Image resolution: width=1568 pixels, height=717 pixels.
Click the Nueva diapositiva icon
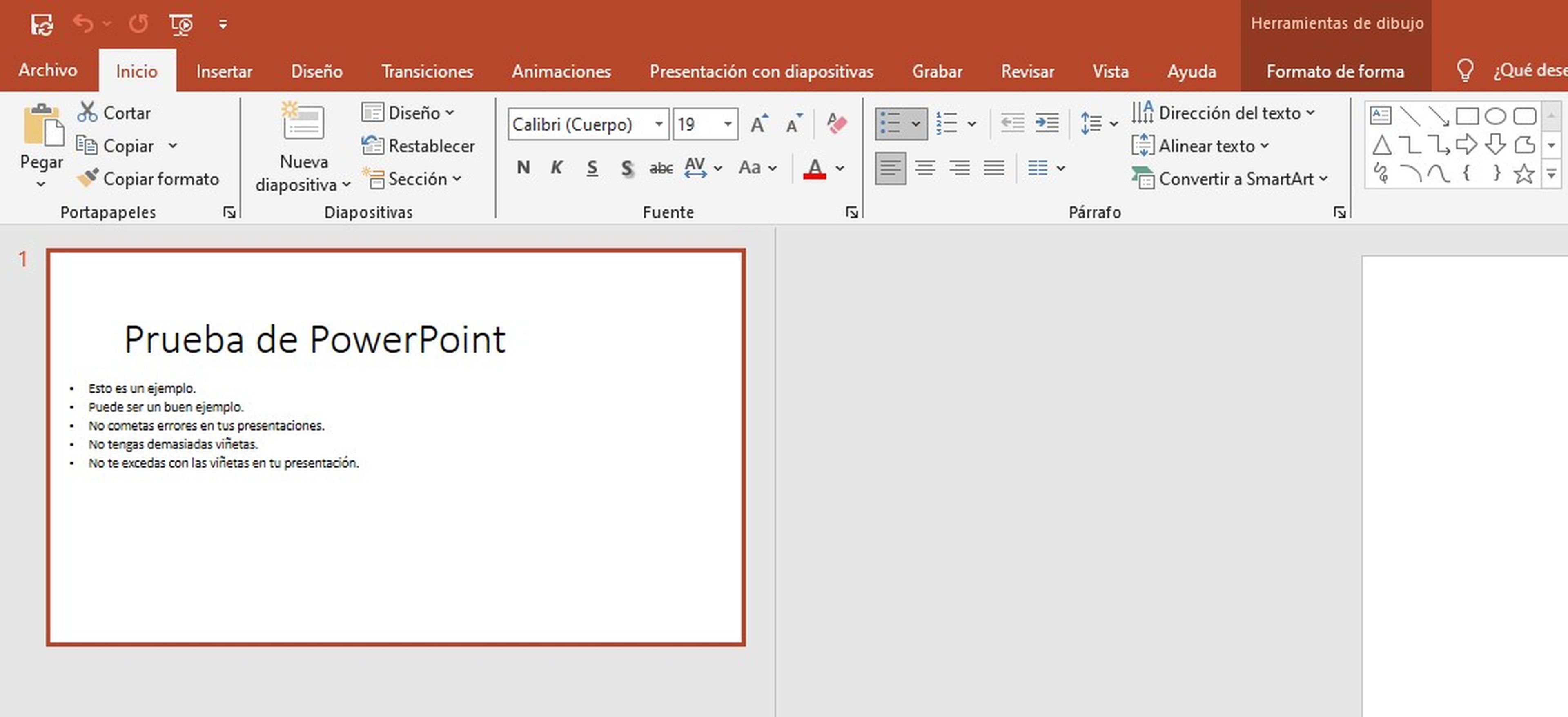tap(303, 120)
